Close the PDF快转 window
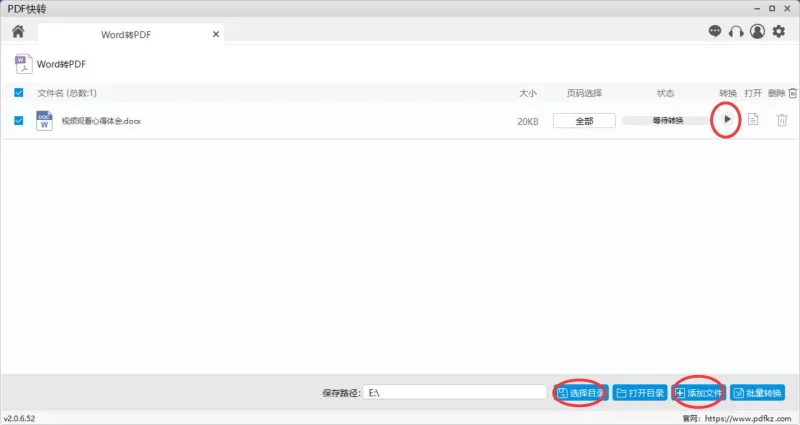The width and height of the screenshot is (800, 425). point(787,9)
